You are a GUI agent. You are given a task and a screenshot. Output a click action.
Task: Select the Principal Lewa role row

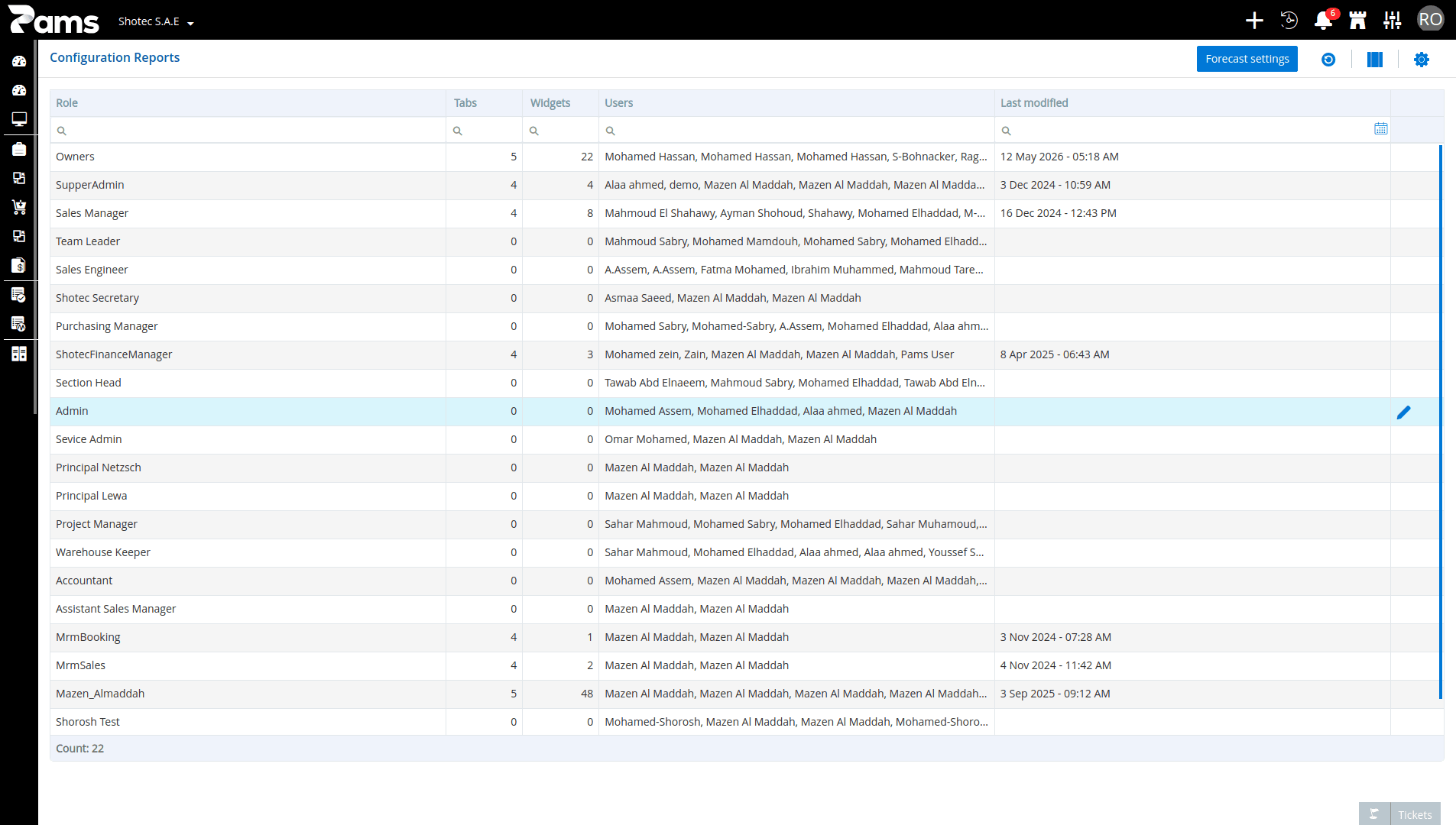[x=747, y=496]
